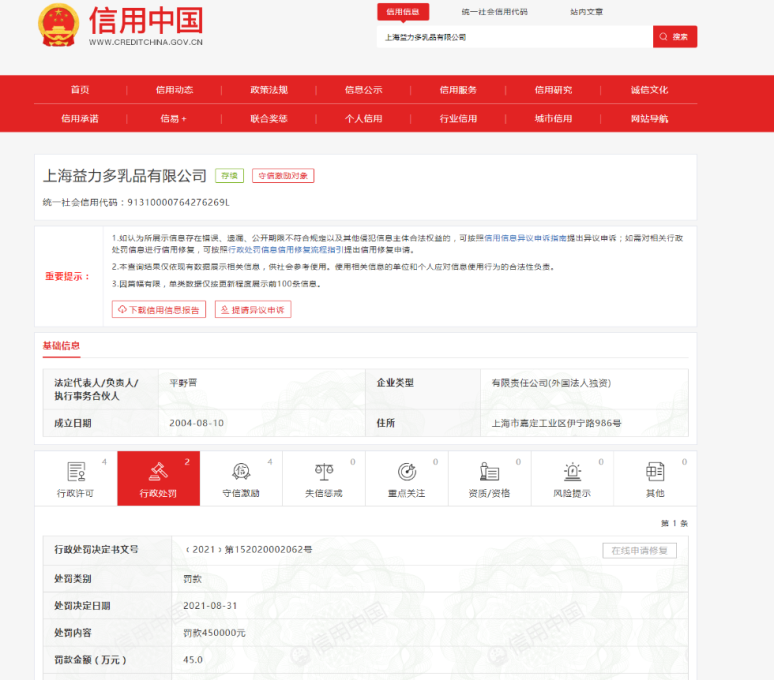Screen dimensions: 774x680
Task: Open the 行政处罚 gavel icon tab
Action: tap(158, 478)
